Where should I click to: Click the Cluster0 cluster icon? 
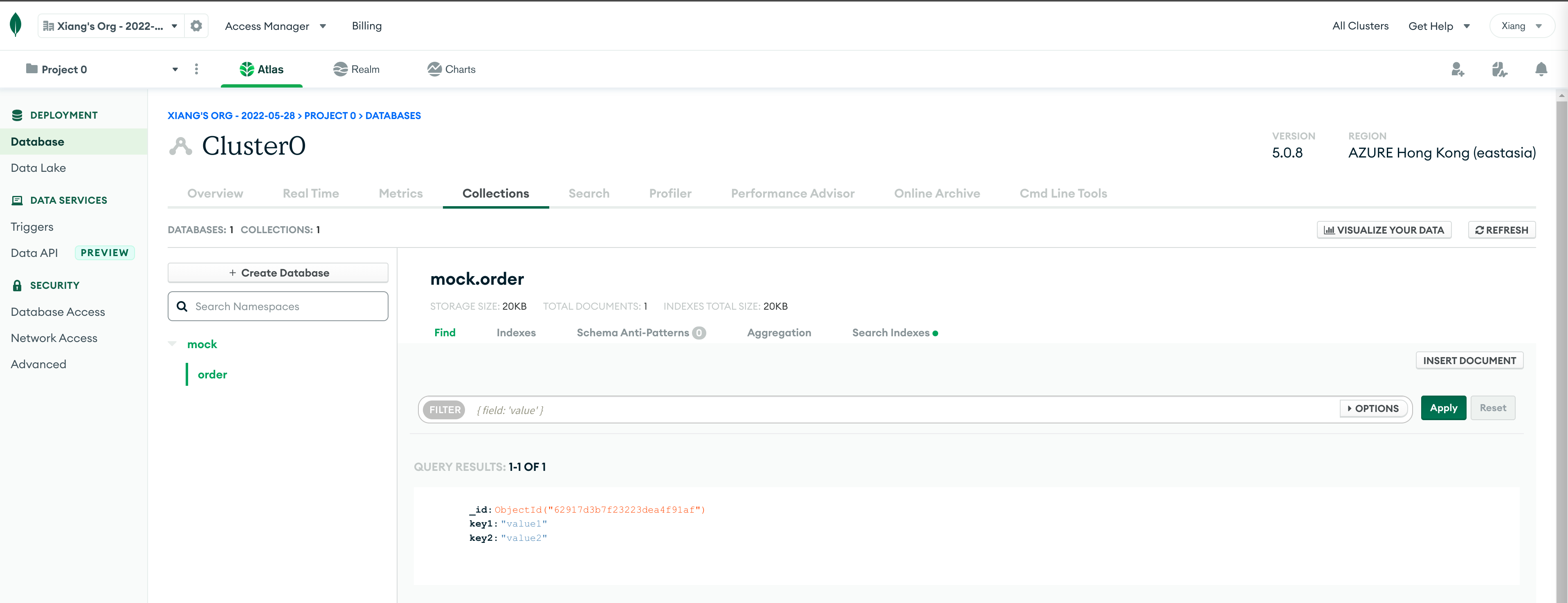pos(180,146)
